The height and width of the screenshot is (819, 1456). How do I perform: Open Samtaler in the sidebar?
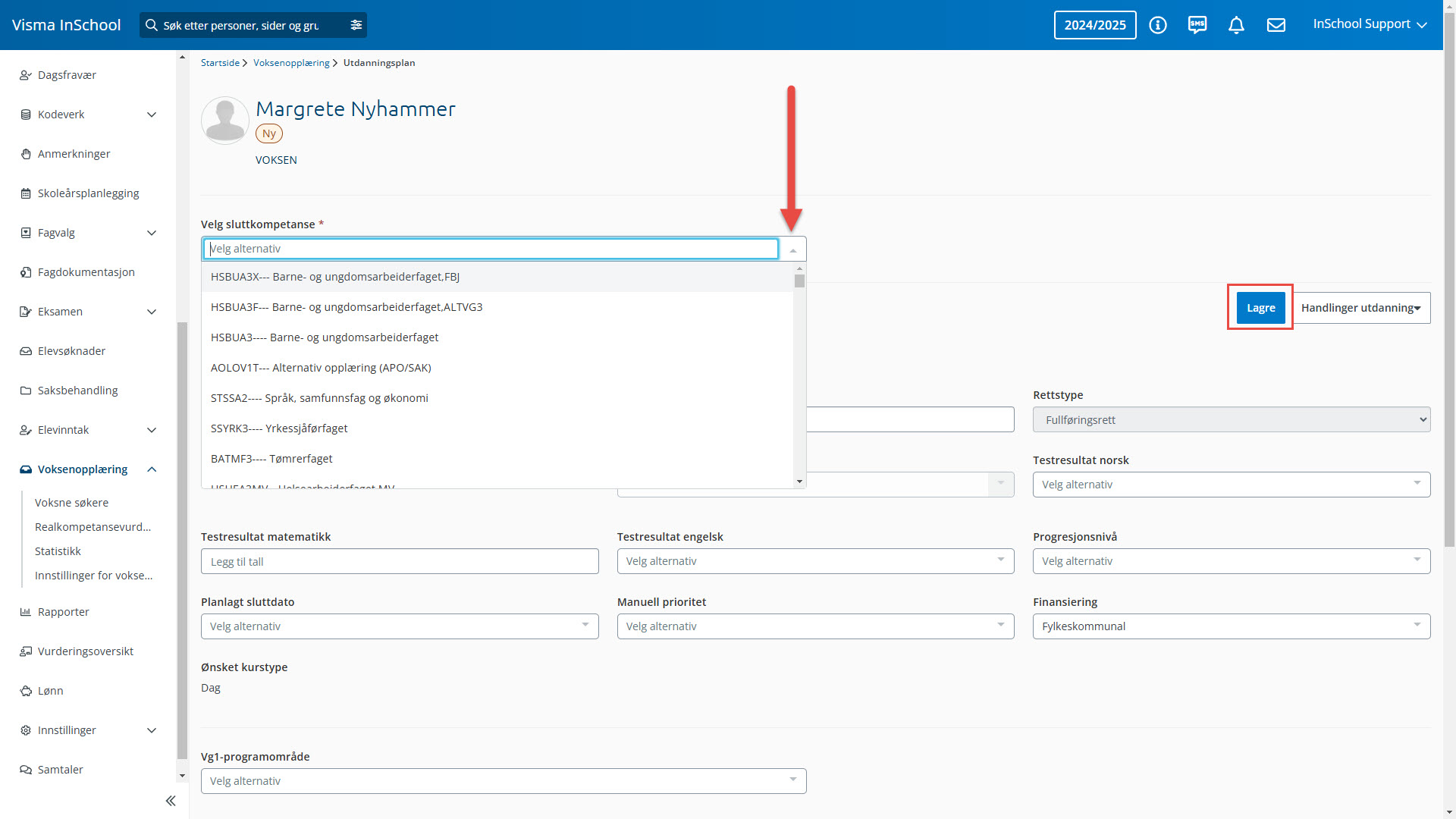pos(61,770)
